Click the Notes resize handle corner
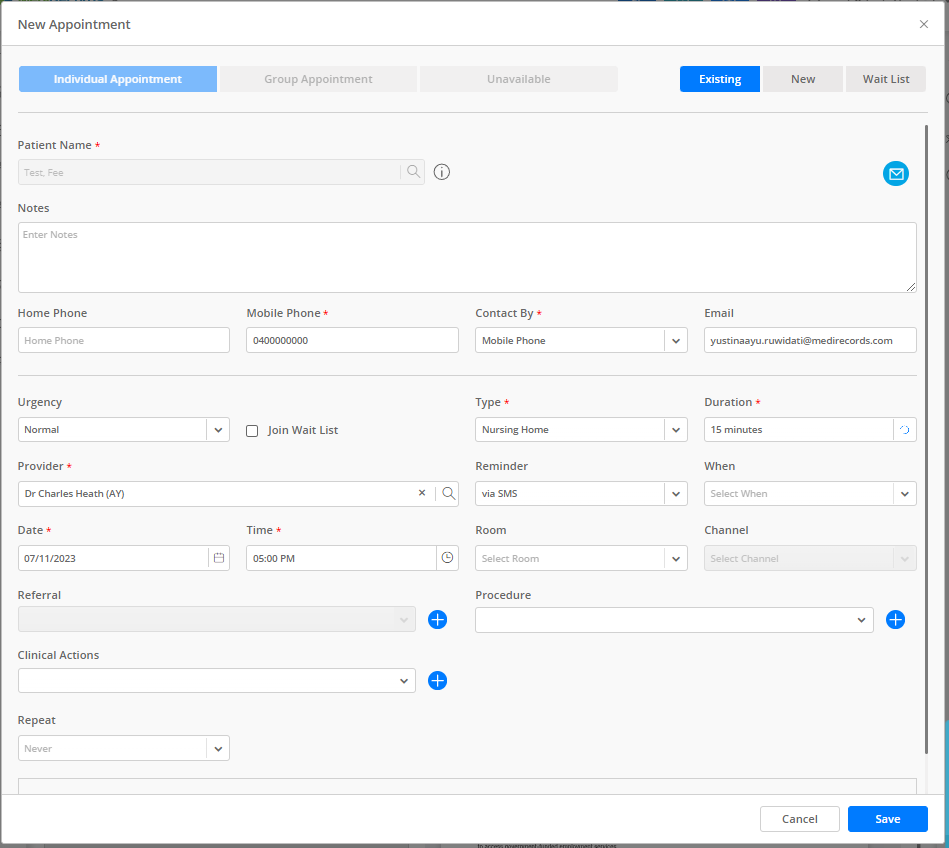 [911, 287]
